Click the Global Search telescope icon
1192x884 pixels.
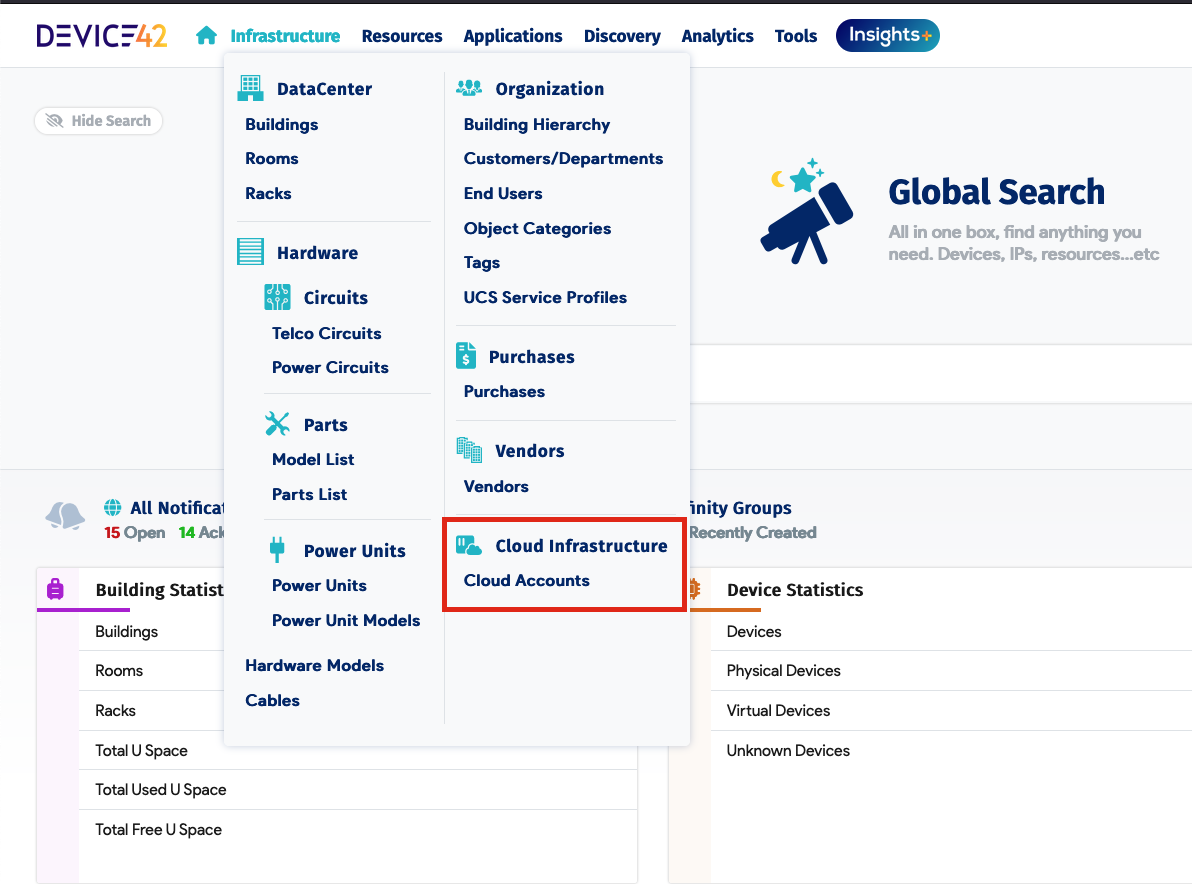[x=806, y=211]
